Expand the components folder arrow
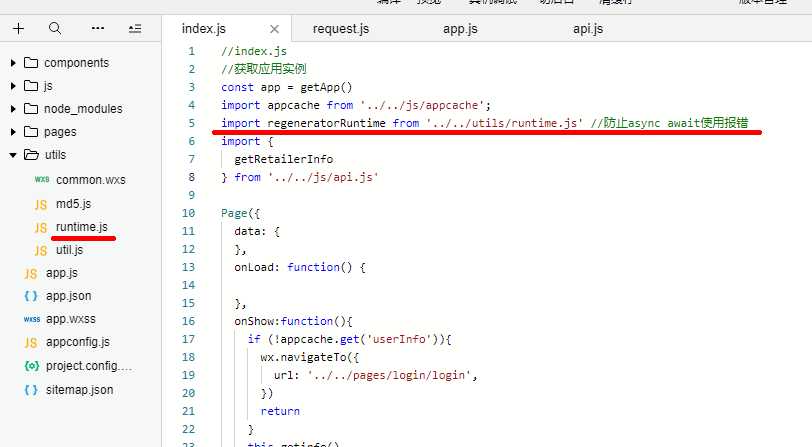This screenshot has height=447, width=812. pos(13,63)
